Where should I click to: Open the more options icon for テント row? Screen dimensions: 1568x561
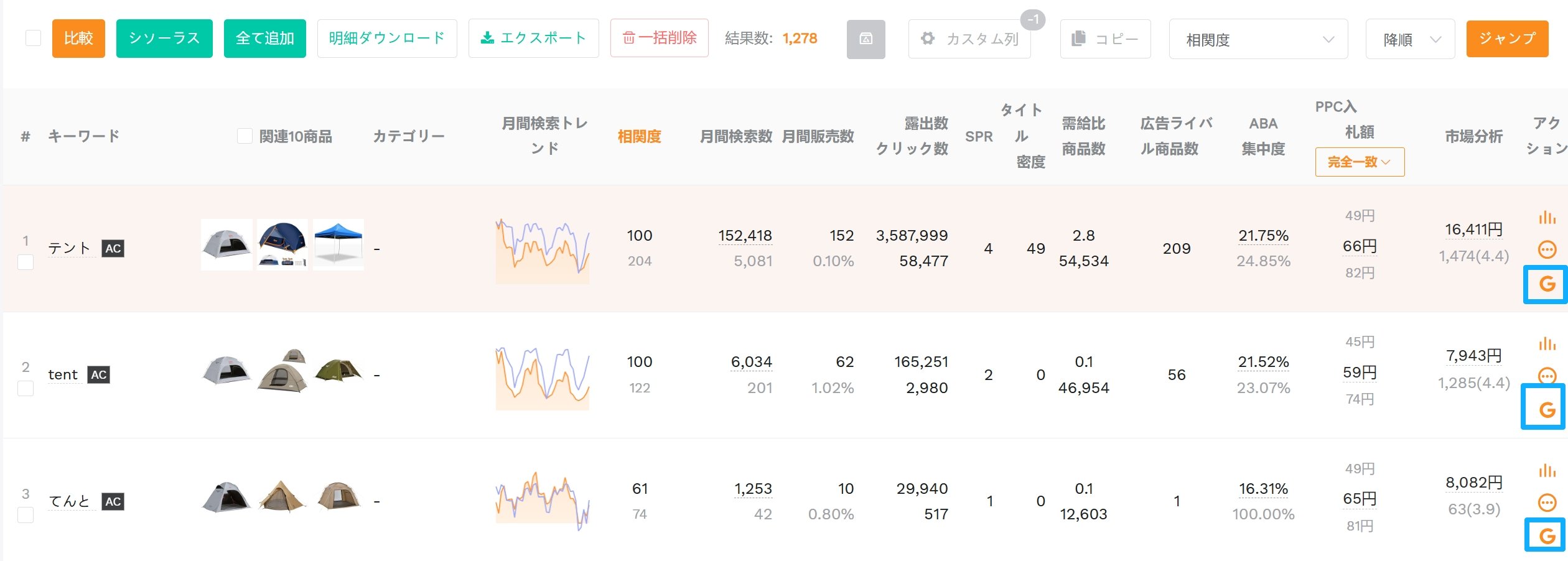(x=1547, y=250)
